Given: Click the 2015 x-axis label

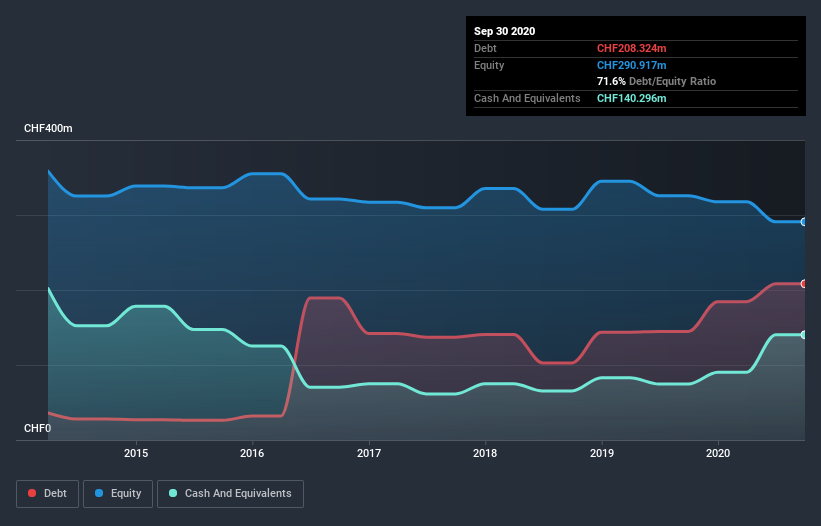Looking at the screenshot, I should point(136,453).
